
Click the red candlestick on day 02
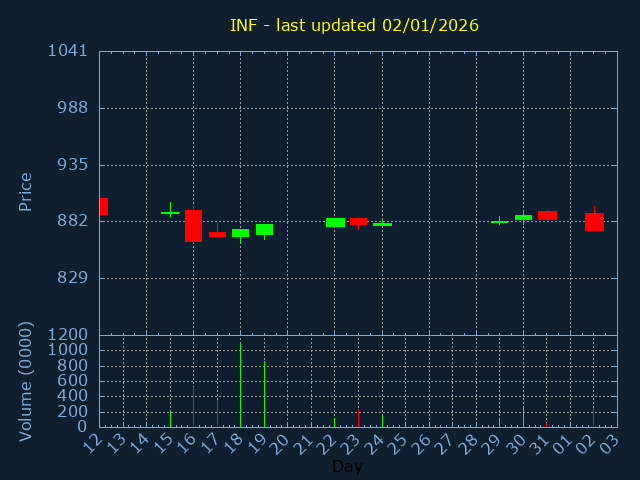[x=594, y=222]
